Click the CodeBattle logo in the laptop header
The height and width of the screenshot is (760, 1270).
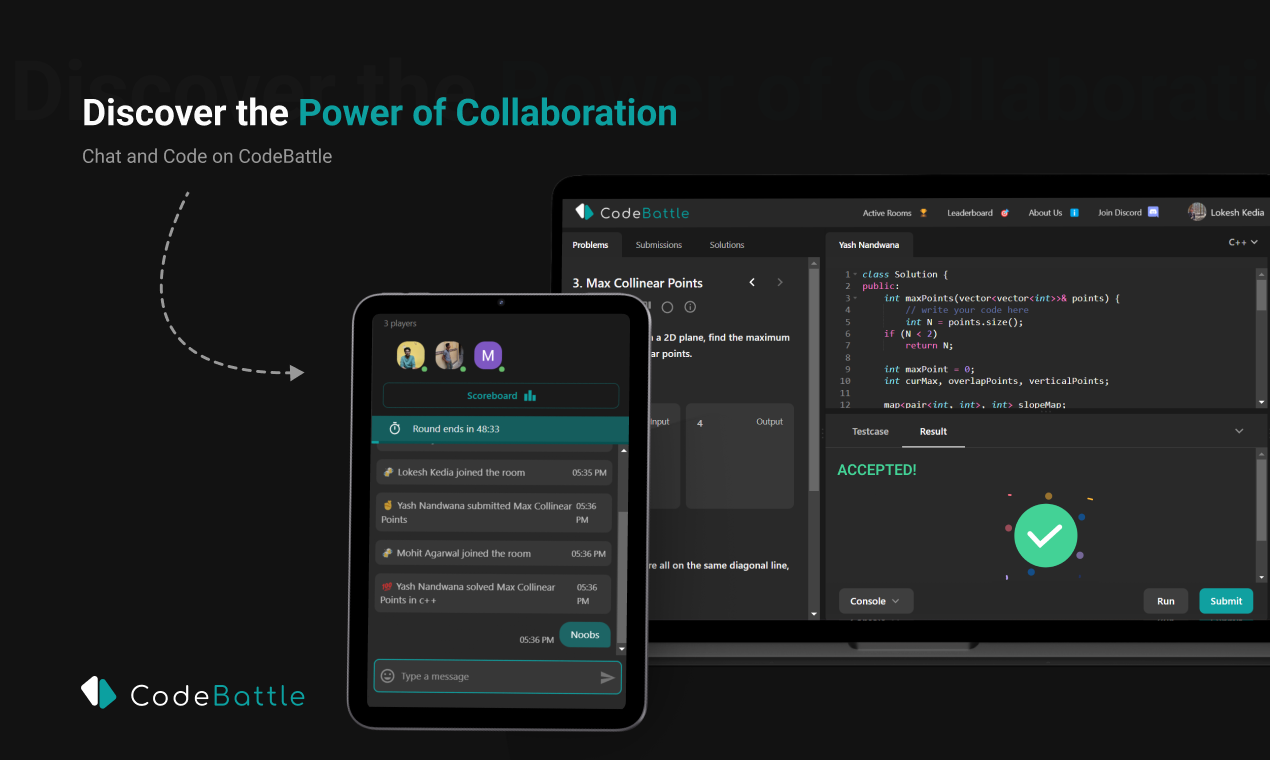click(x=632, y=213)
